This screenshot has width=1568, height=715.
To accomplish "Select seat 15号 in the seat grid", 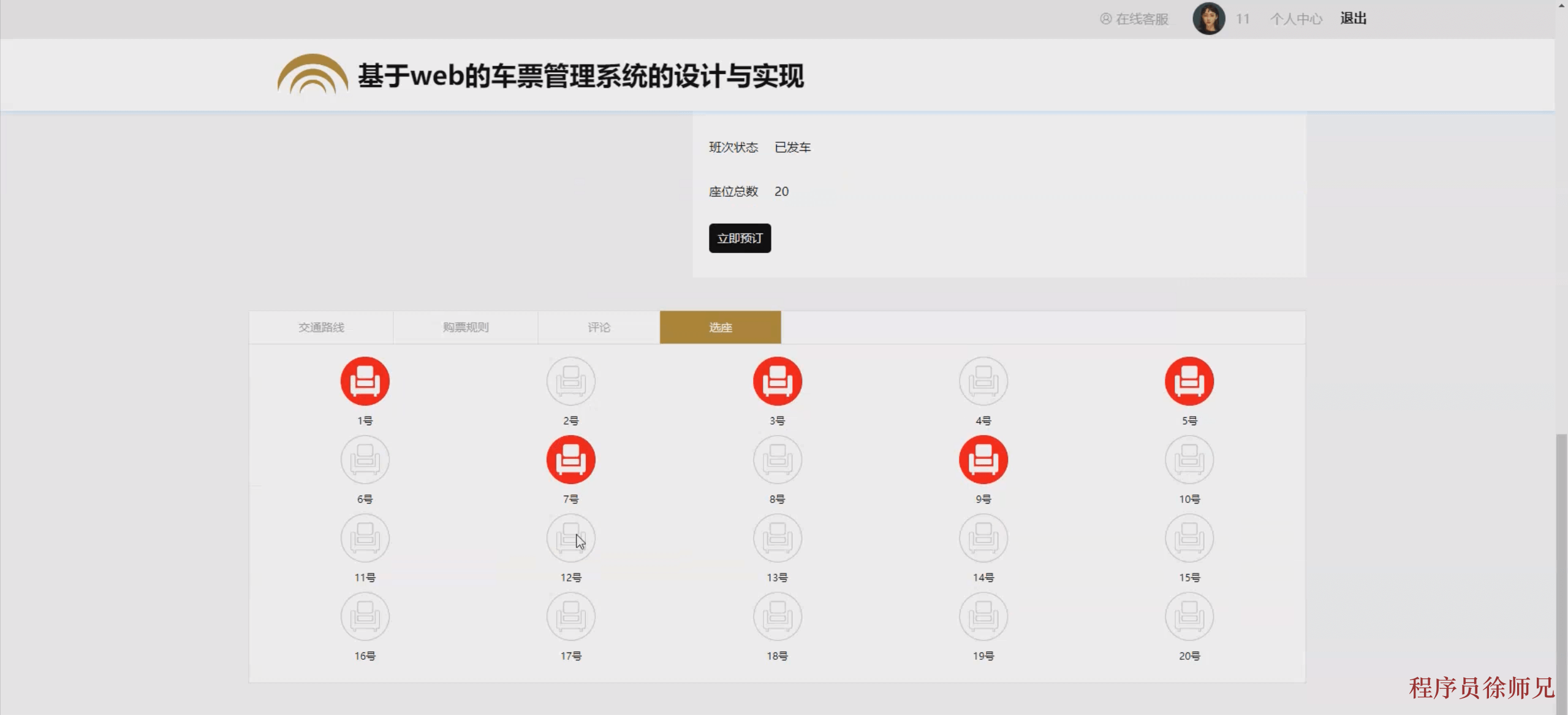I will [x=1189, y=538].
